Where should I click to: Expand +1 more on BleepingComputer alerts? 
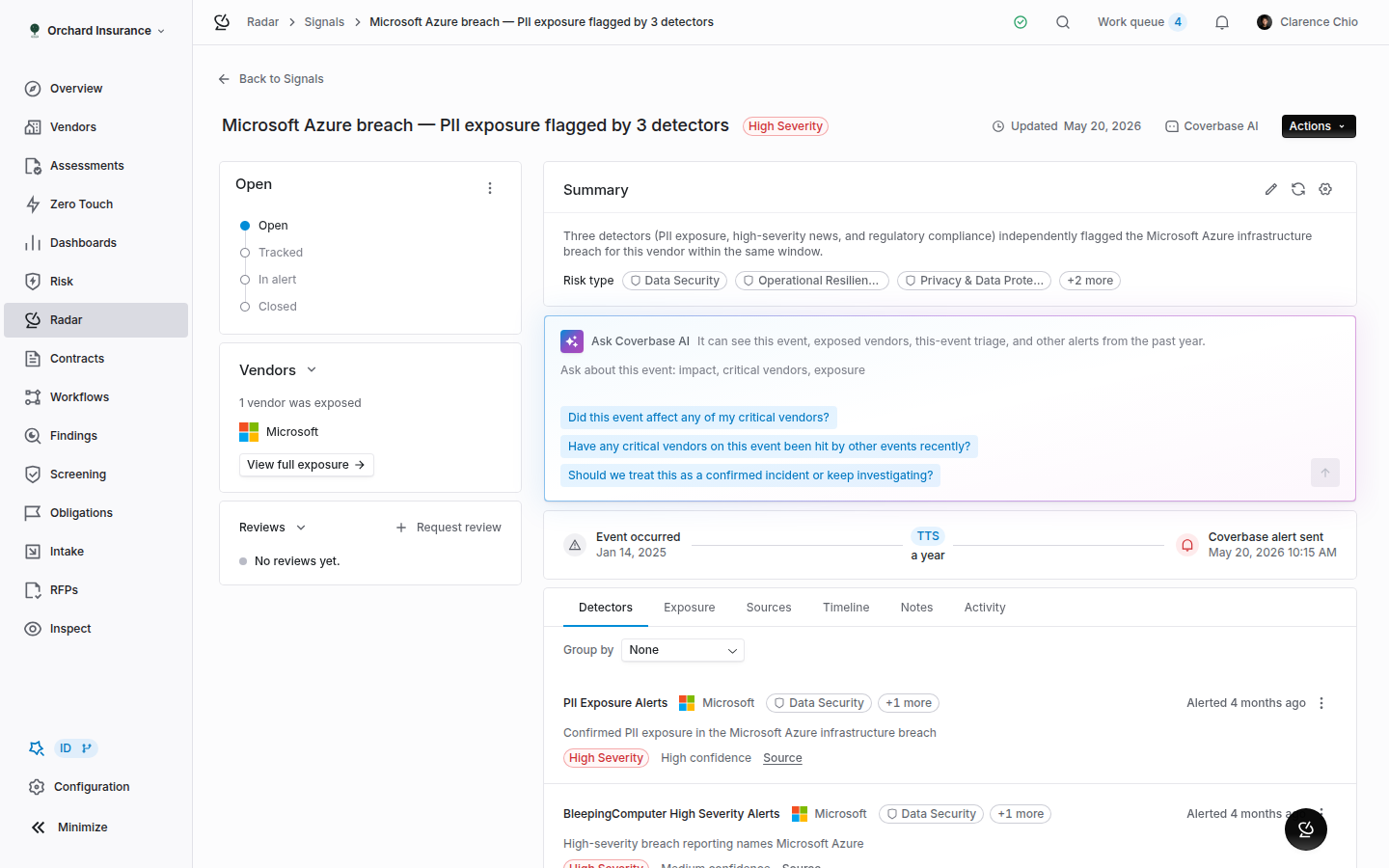pos(1021,814)
